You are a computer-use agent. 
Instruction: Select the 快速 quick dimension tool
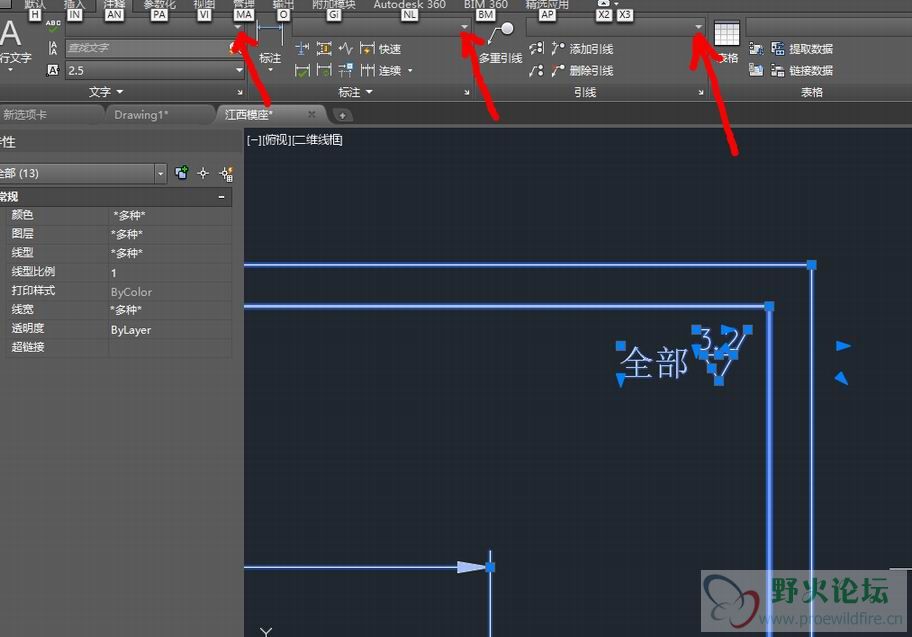[x=381, y=49]
